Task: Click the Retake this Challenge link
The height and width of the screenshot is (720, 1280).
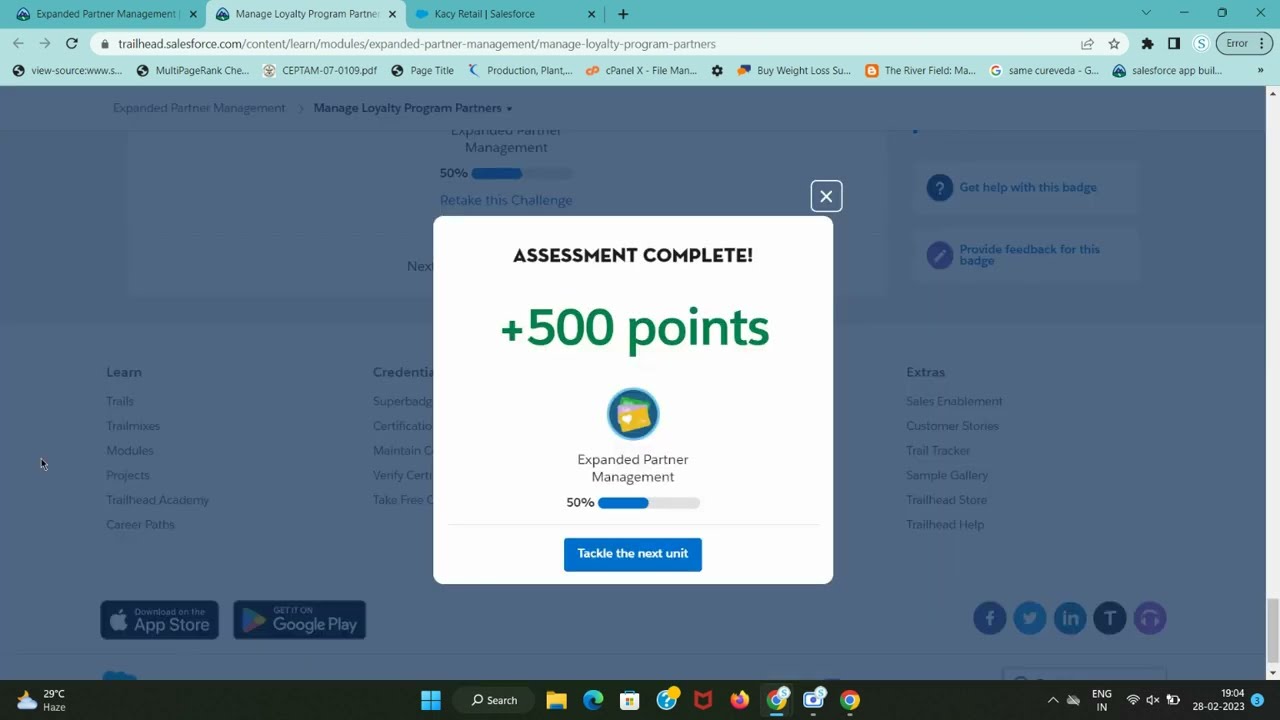Action: click(x=506, y=200)
